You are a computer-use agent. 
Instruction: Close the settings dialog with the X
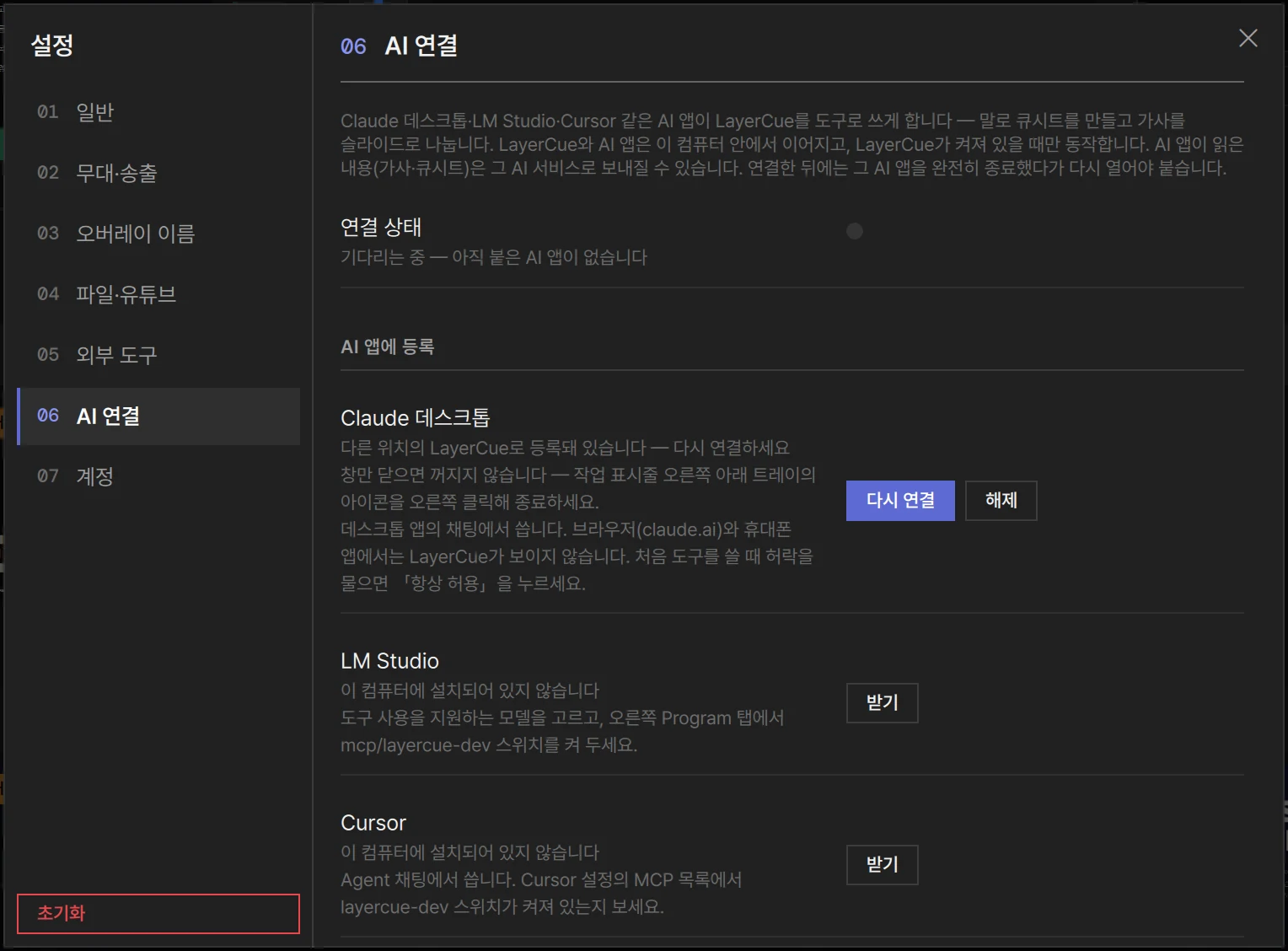click(x=1248, y=38)
